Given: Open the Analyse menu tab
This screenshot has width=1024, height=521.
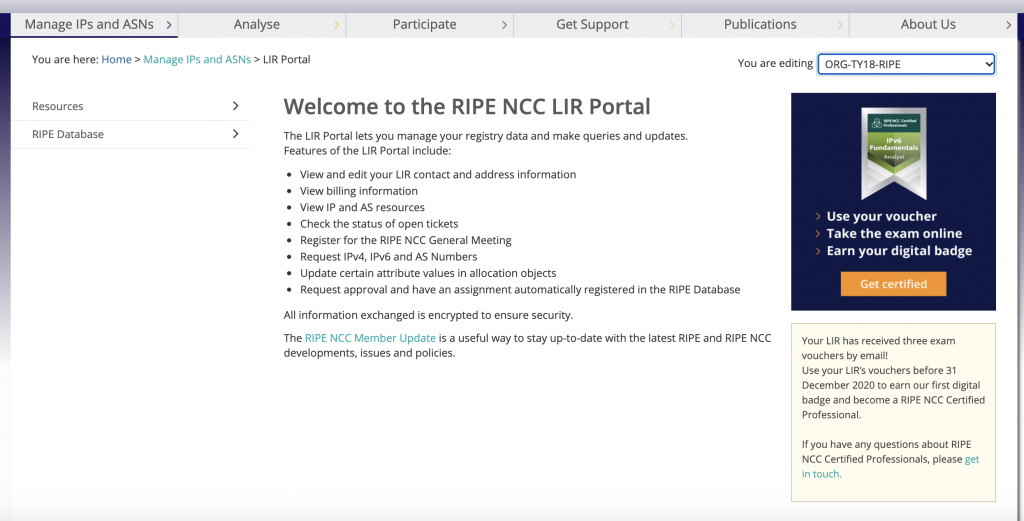Looking at the screenshot, I should (262, 25).
